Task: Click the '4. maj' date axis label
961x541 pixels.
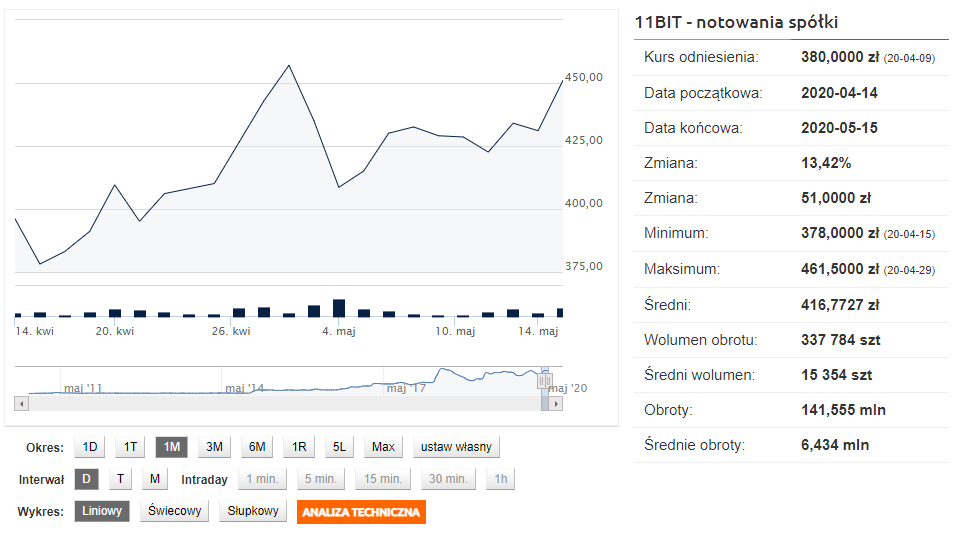Action: point(339,331)
